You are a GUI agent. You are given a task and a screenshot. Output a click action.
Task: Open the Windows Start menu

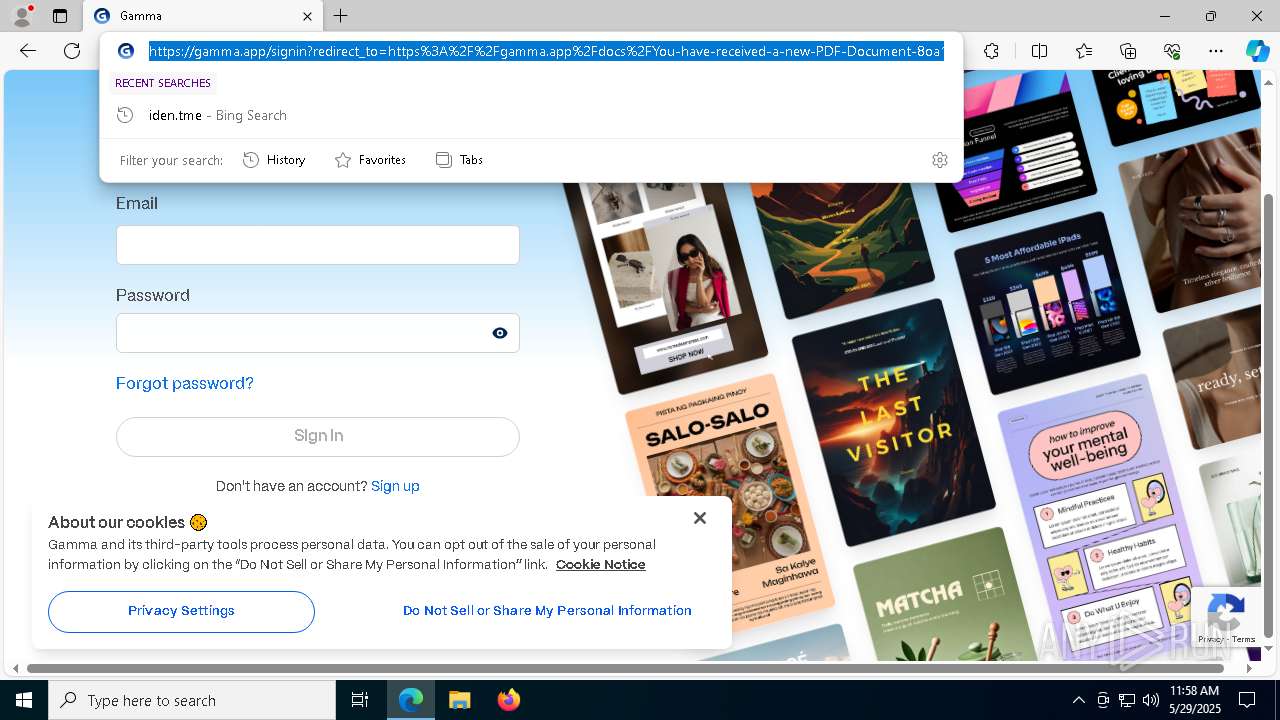[24, 700]
